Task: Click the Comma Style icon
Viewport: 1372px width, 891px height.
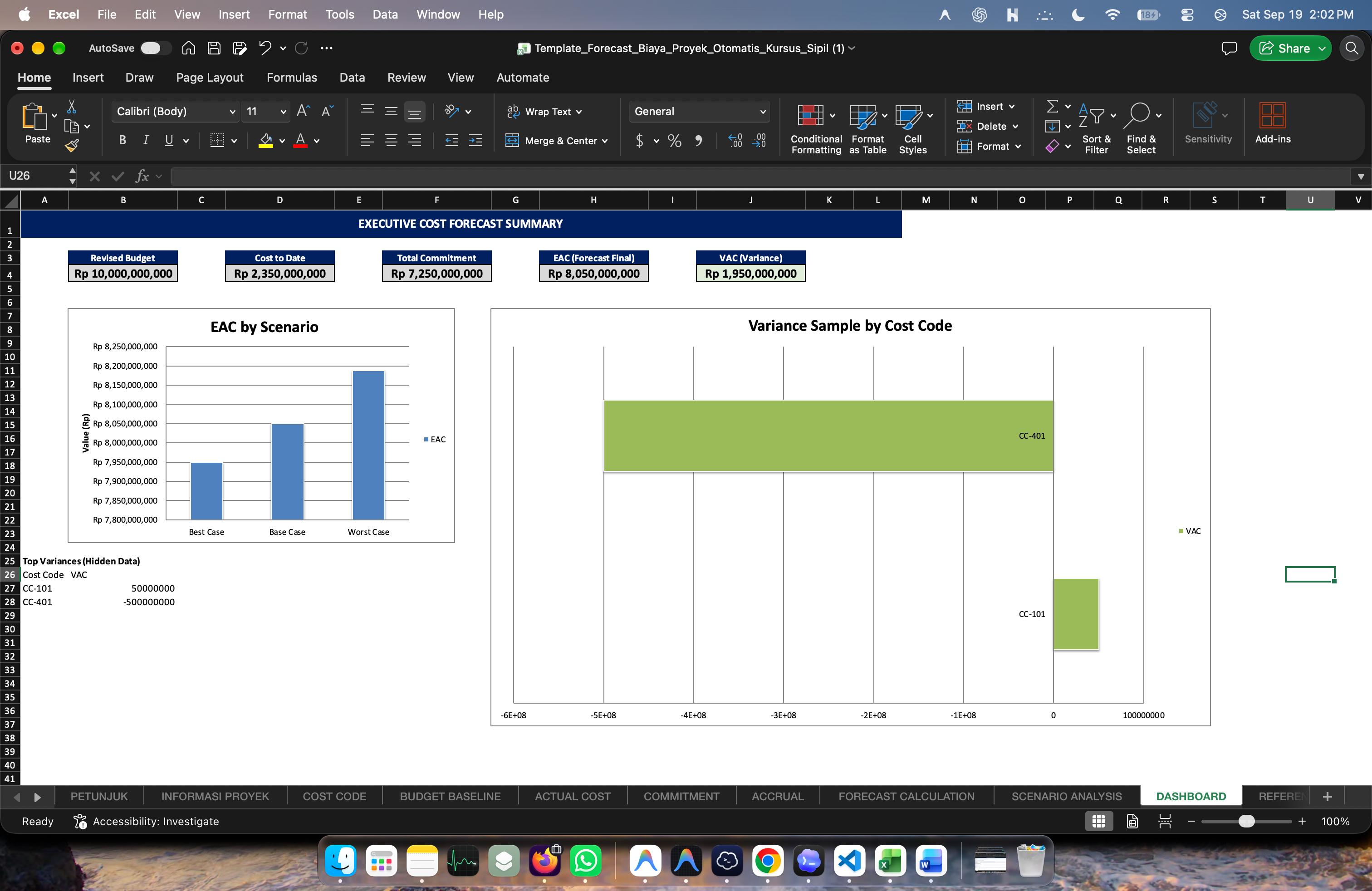Action: tap(698, 141)
